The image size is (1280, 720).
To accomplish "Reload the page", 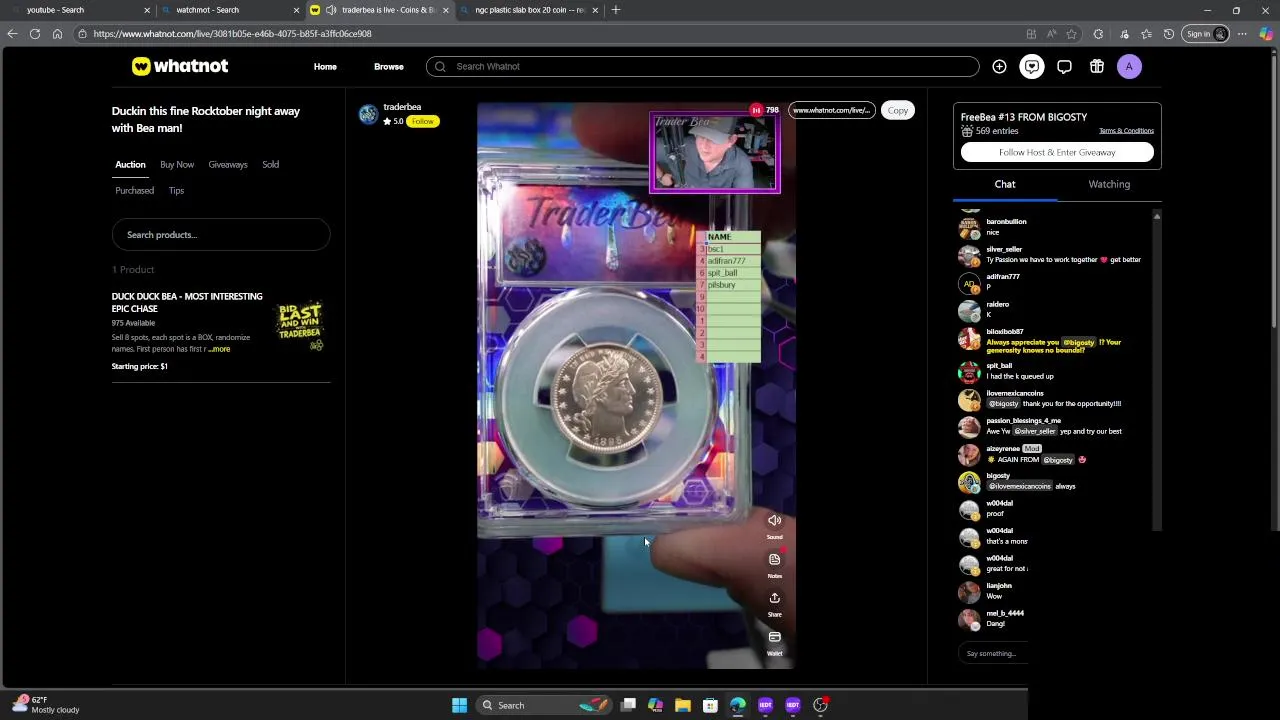I will click(x=35, y=34).
